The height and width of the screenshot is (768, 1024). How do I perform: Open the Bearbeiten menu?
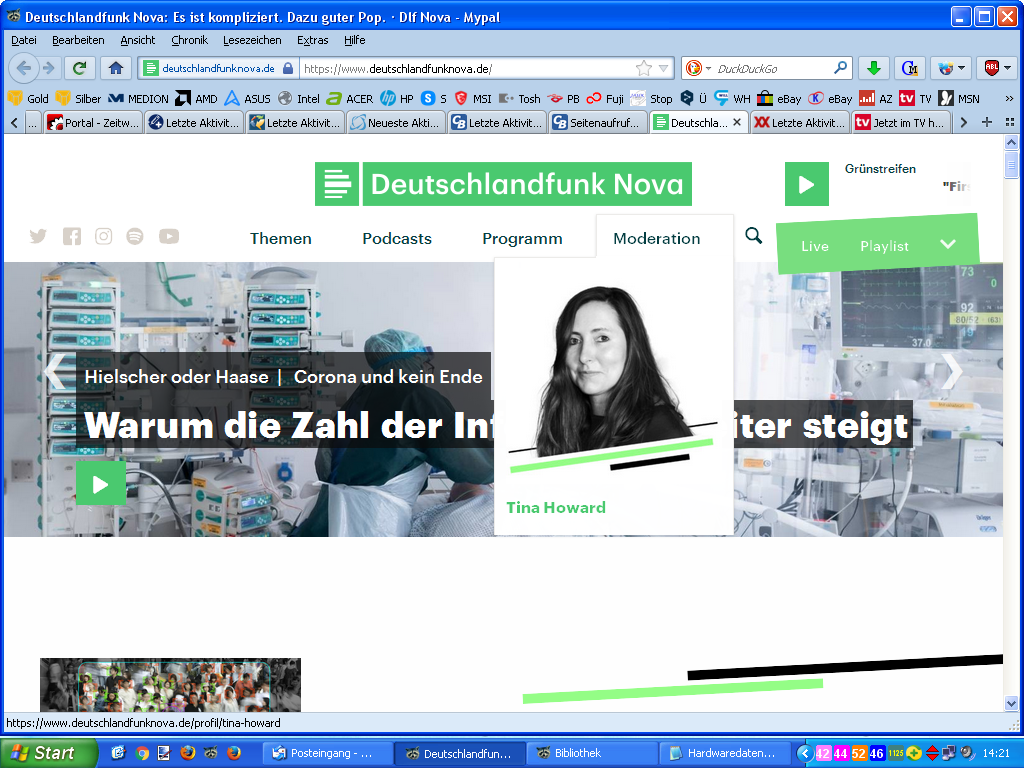click(x=78, y=40)
